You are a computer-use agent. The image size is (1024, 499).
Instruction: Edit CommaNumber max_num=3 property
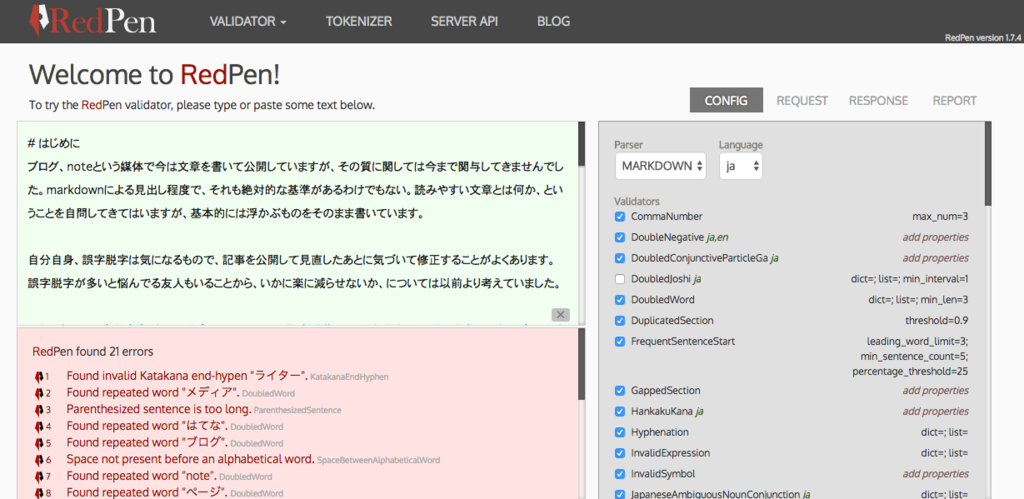point(940,216)
